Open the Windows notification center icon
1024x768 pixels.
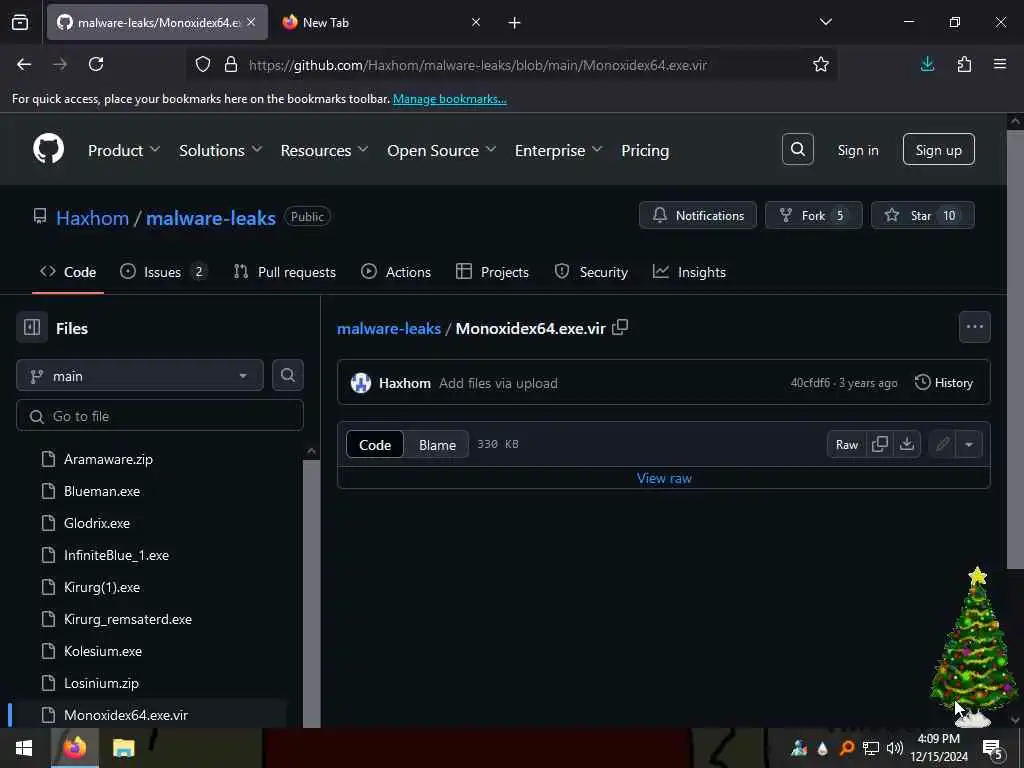tap(992, 748)
